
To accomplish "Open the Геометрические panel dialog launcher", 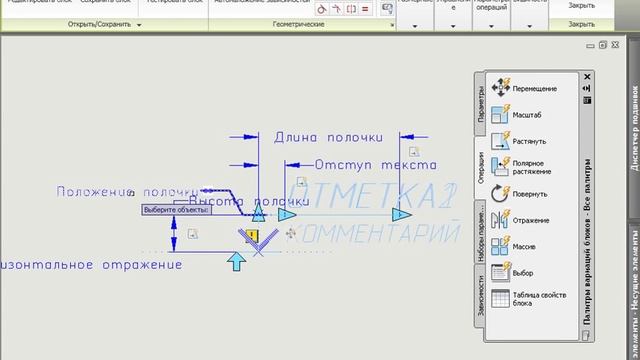I will (392, 25).
